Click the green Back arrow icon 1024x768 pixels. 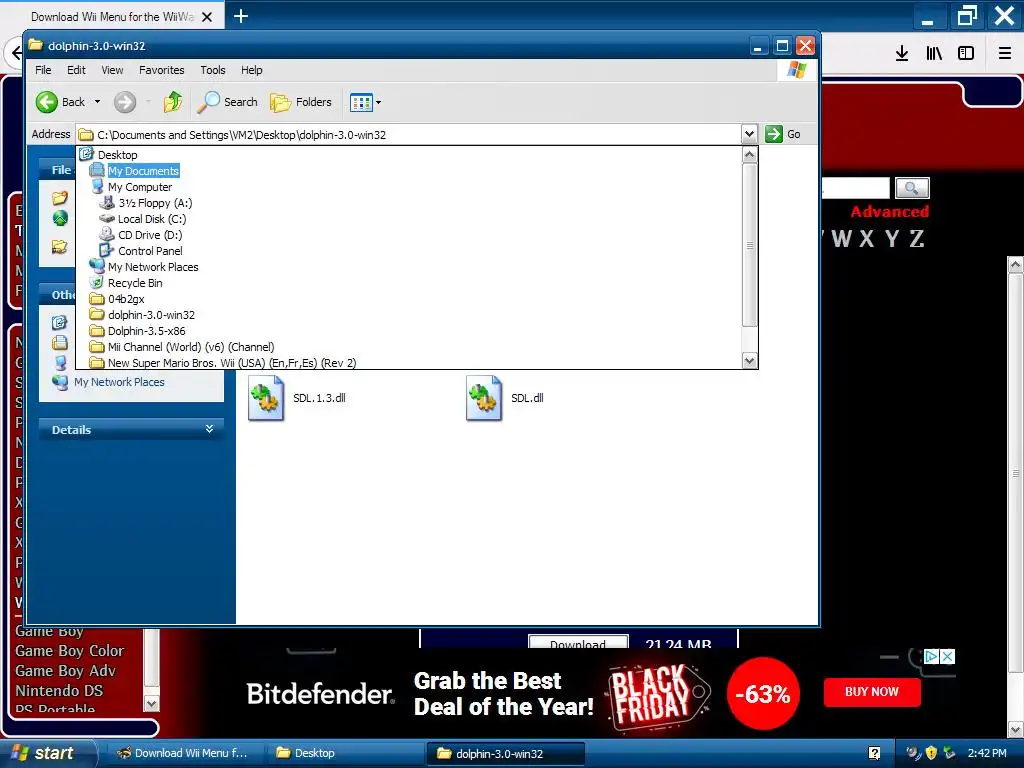point(47,102)
